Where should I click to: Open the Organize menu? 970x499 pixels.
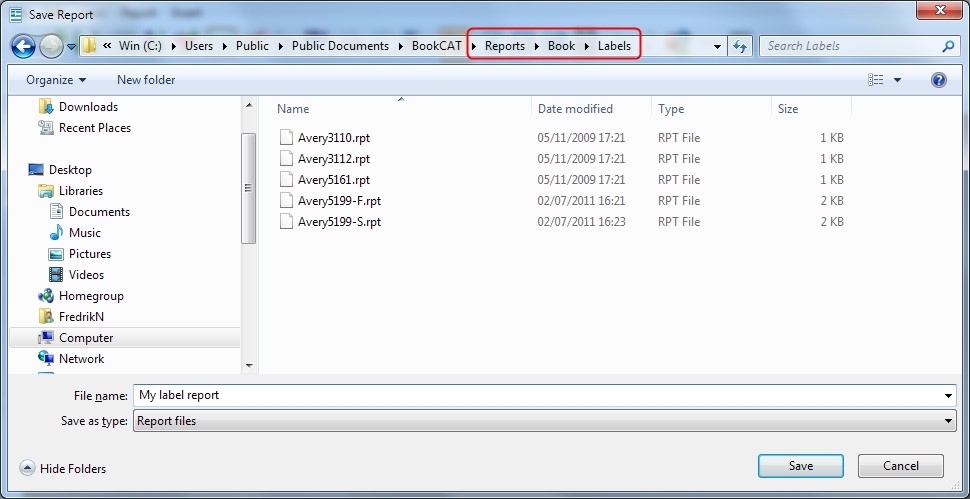point(56,80)
